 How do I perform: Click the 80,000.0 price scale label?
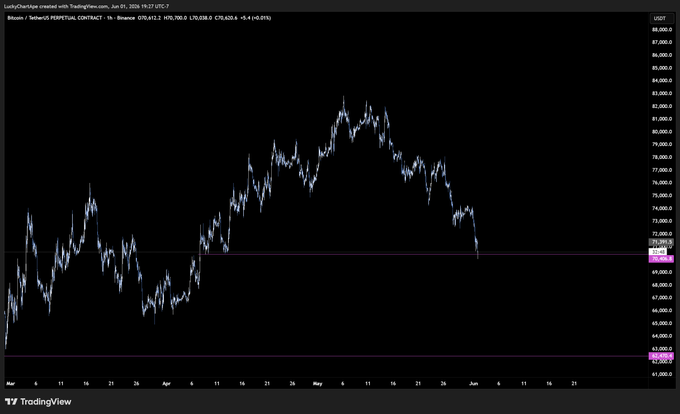click(662, 132)
